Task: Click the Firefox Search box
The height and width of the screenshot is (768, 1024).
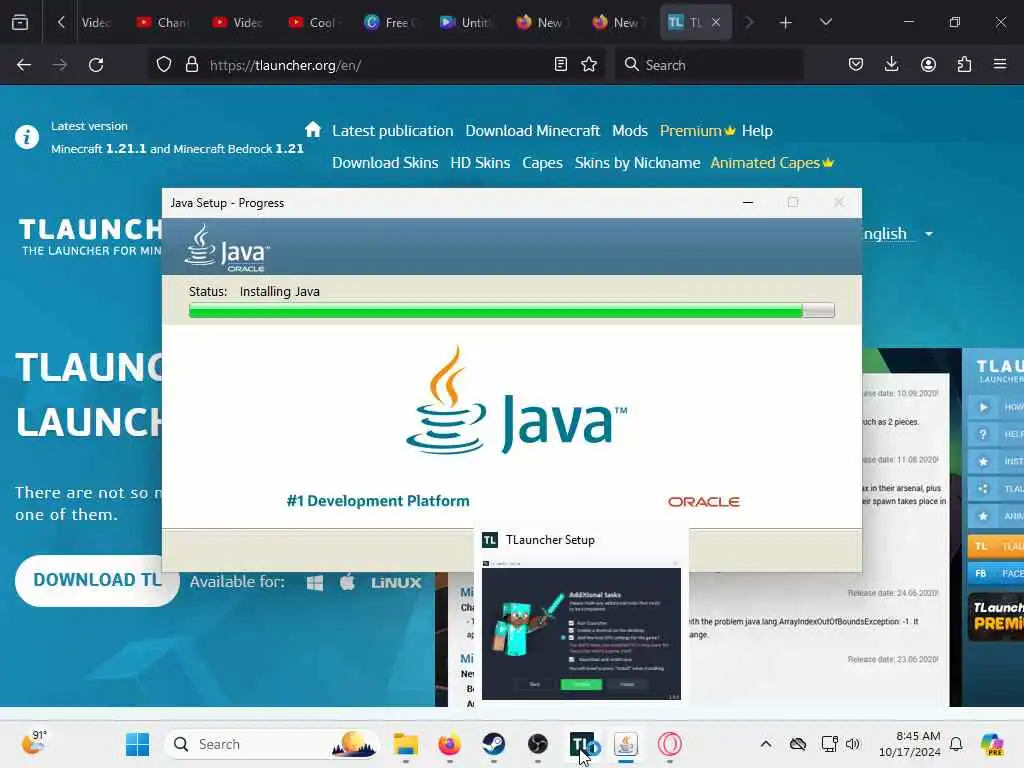Action: coord(709,65)
